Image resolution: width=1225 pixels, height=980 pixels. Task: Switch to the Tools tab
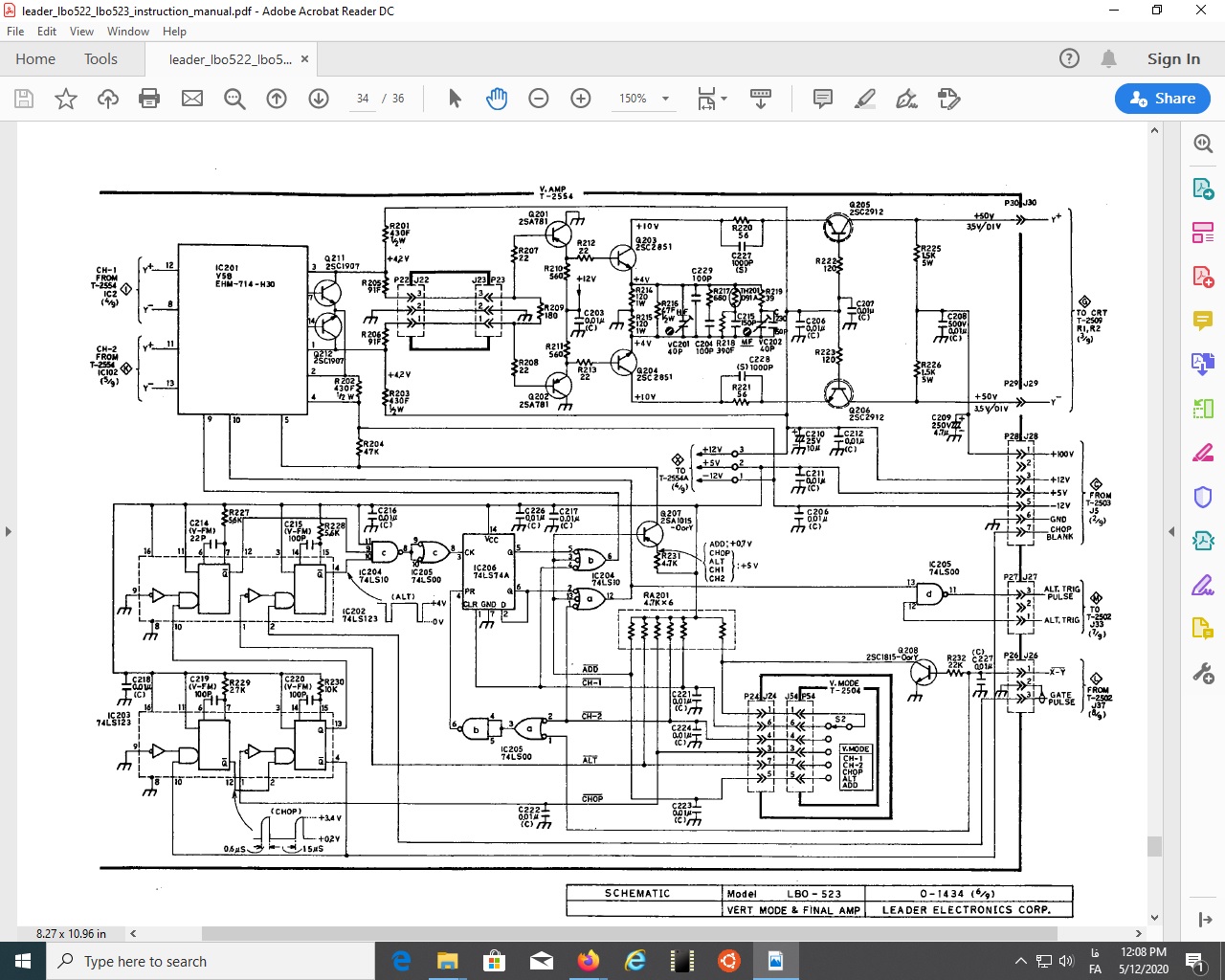[x=100, y=59]
